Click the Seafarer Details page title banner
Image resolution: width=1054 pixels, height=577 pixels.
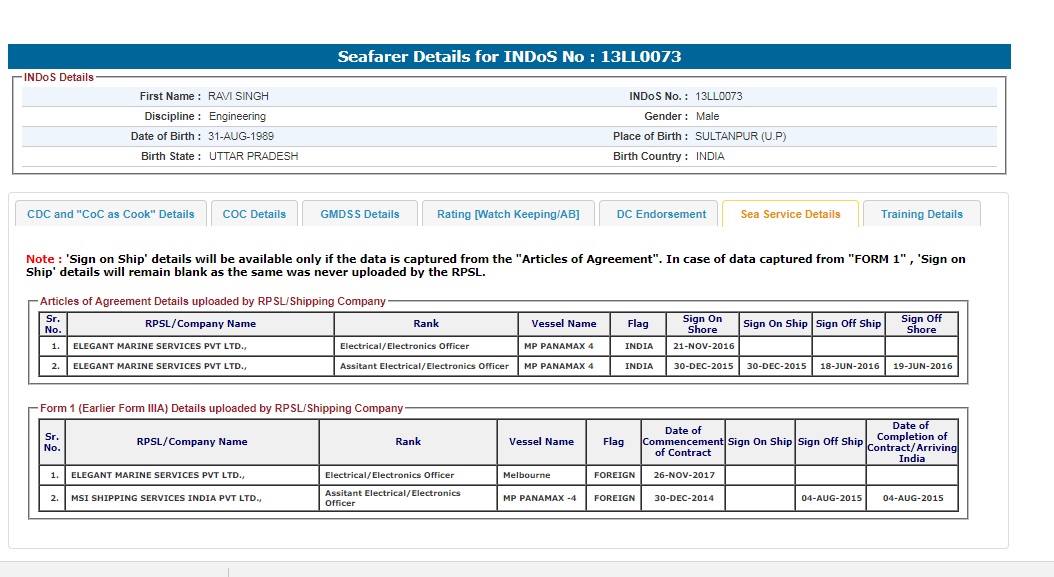509,57
